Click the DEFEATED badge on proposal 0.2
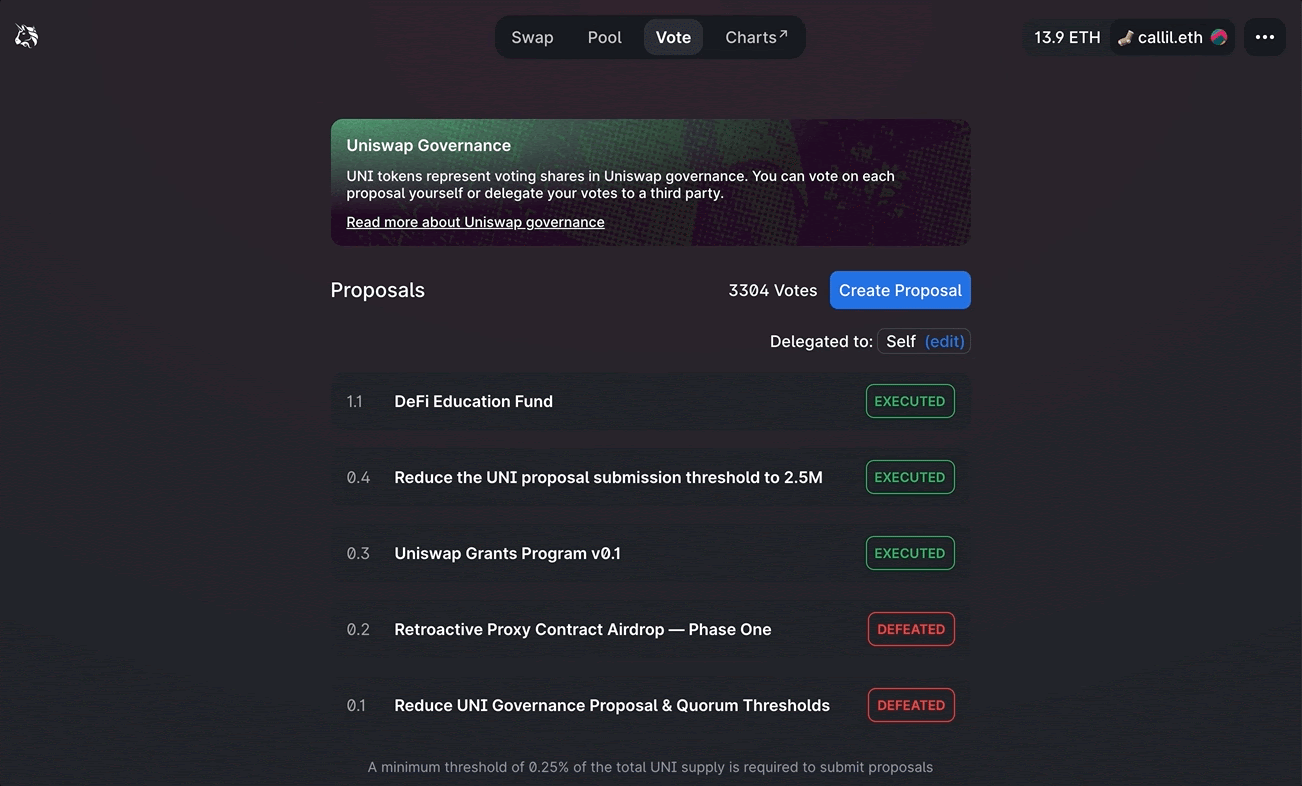 (910, 629)
